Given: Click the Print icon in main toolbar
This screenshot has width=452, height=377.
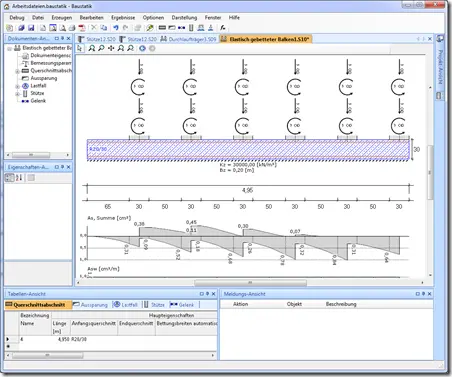Looking at the screenshot, I should (x=72, y=28).
